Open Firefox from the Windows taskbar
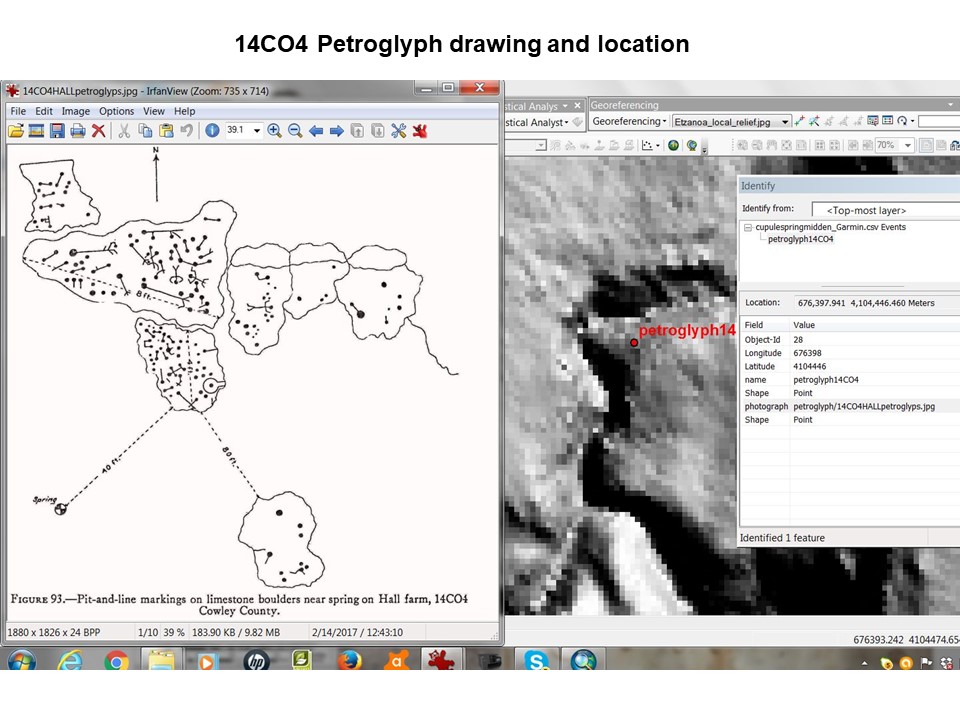 349,660
